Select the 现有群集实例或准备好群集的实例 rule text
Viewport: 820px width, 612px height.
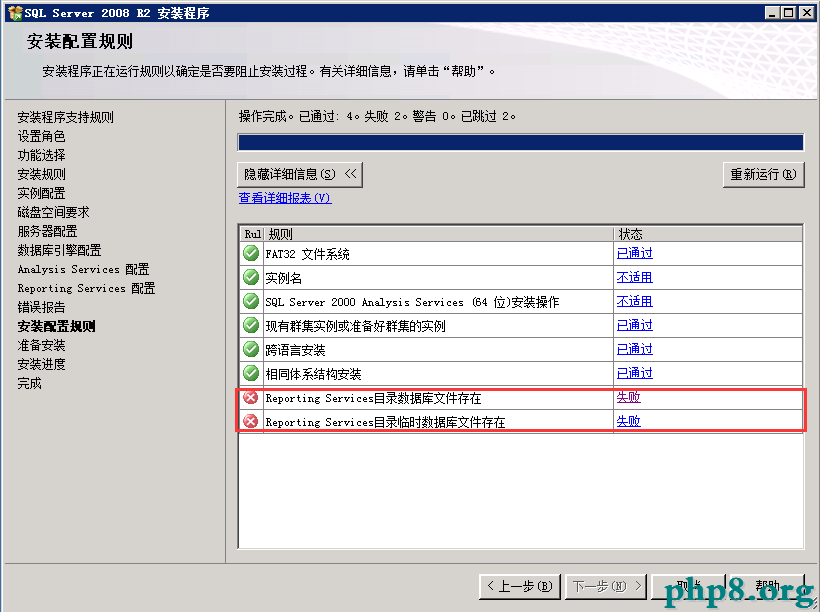[356, 326]
